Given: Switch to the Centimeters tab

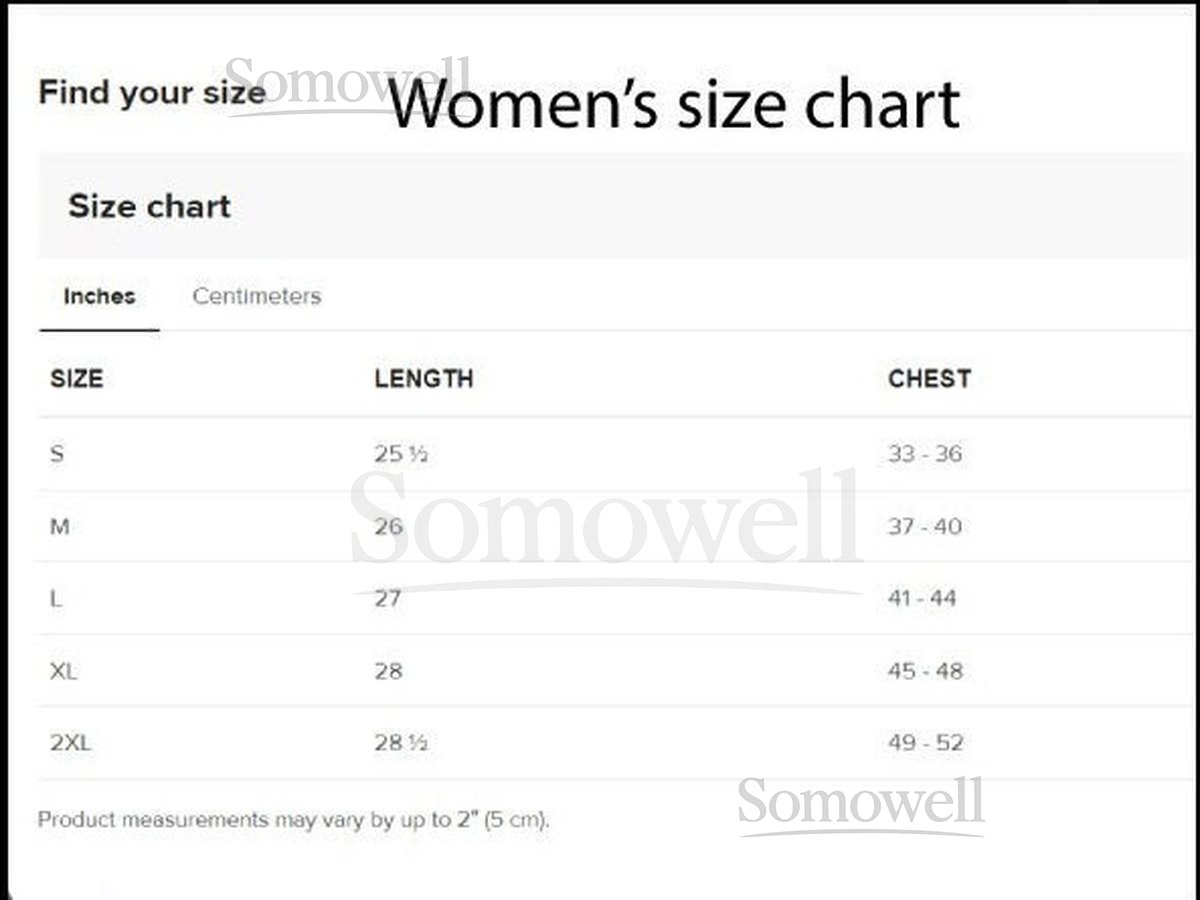Looking at the screenshot, I should (257, 296).
